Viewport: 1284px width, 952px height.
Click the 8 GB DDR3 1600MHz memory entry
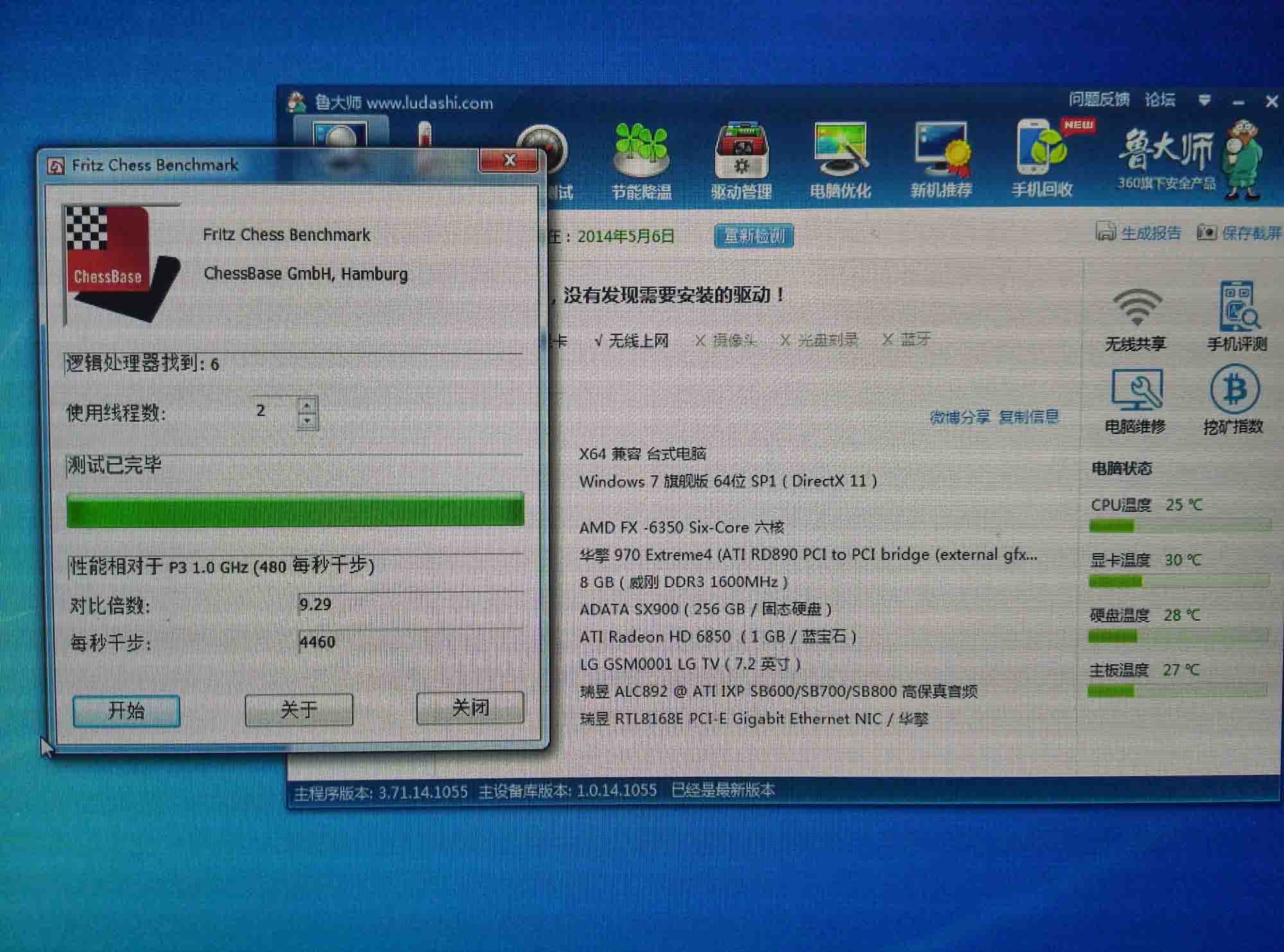coord(684,582)
